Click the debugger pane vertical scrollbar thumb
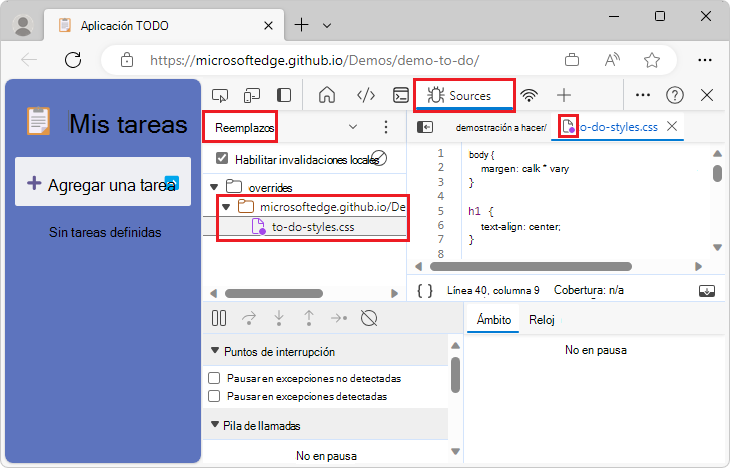The image size is (730, 468). click(455, 375)
